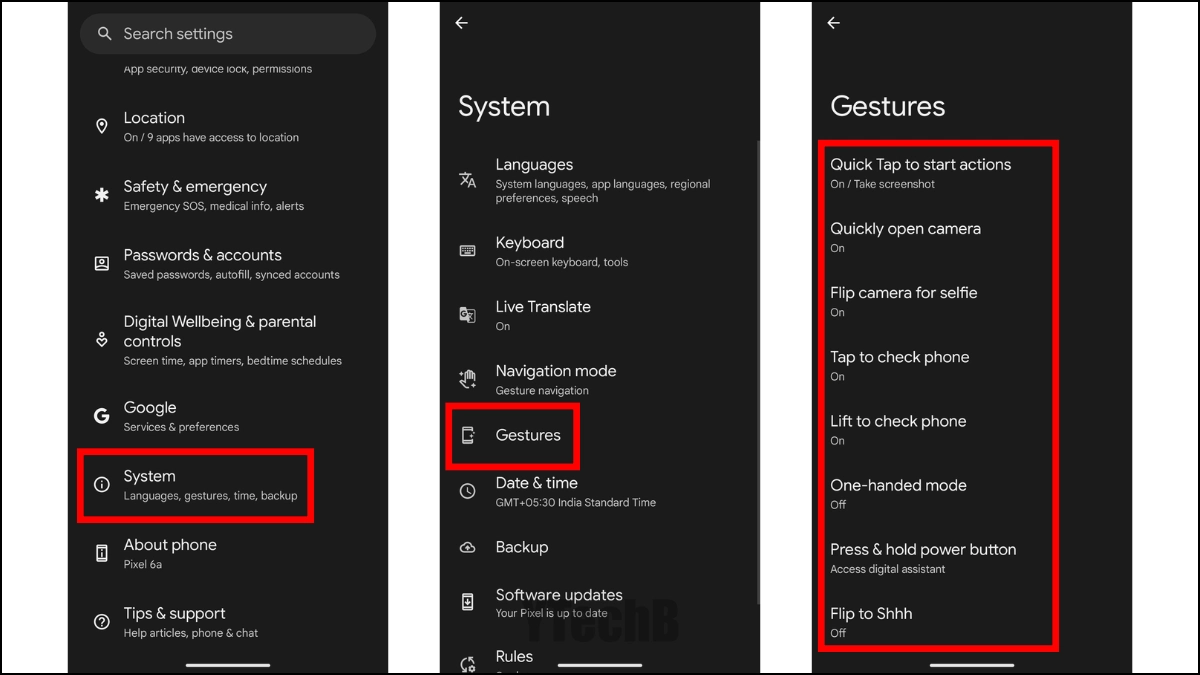
Task: Open Quick Tap to start actions
Action: [920, 173]
